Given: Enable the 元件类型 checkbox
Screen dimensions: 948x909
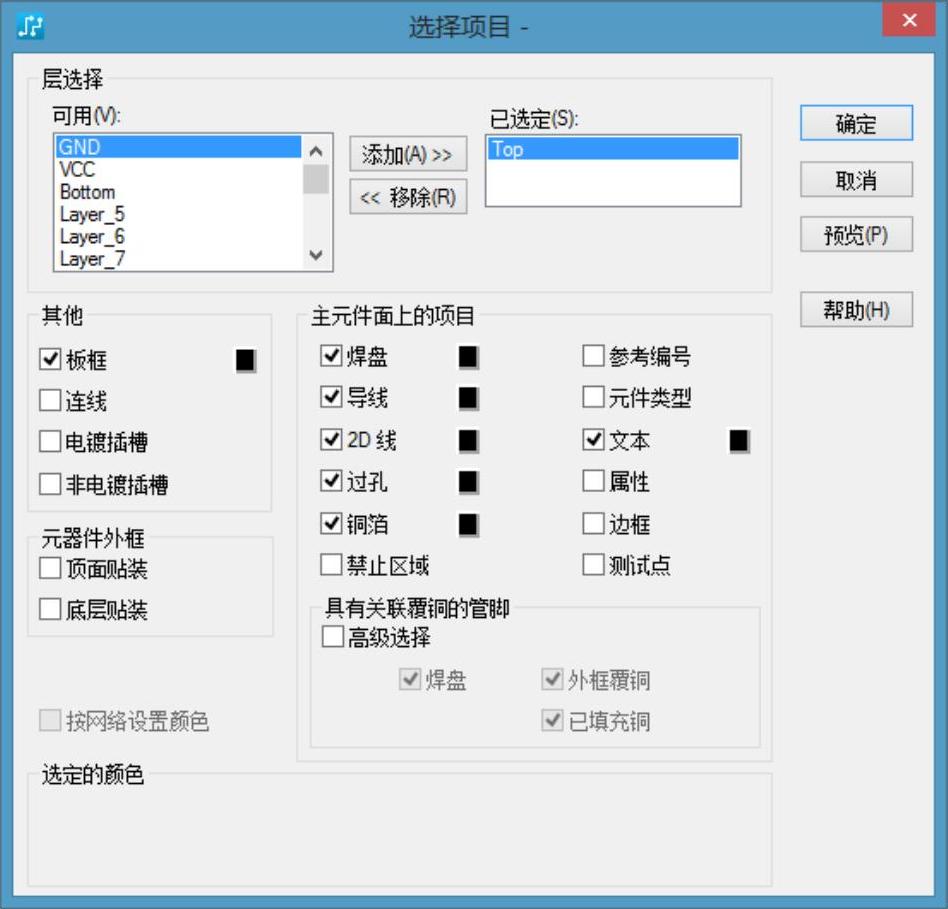Looking at the screenshot, I should (x=593, y=397).
